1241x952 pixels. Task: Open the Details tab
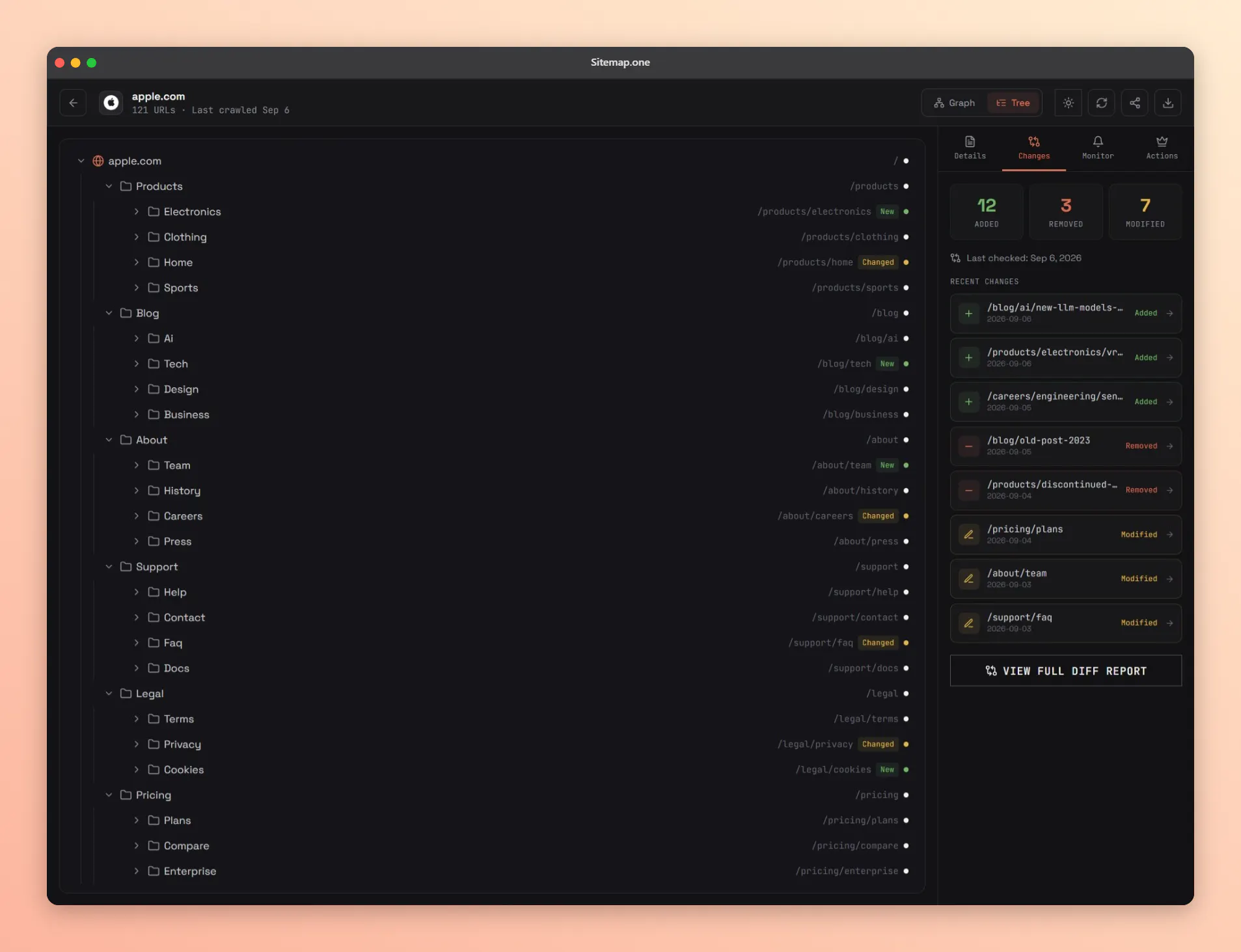970,148
